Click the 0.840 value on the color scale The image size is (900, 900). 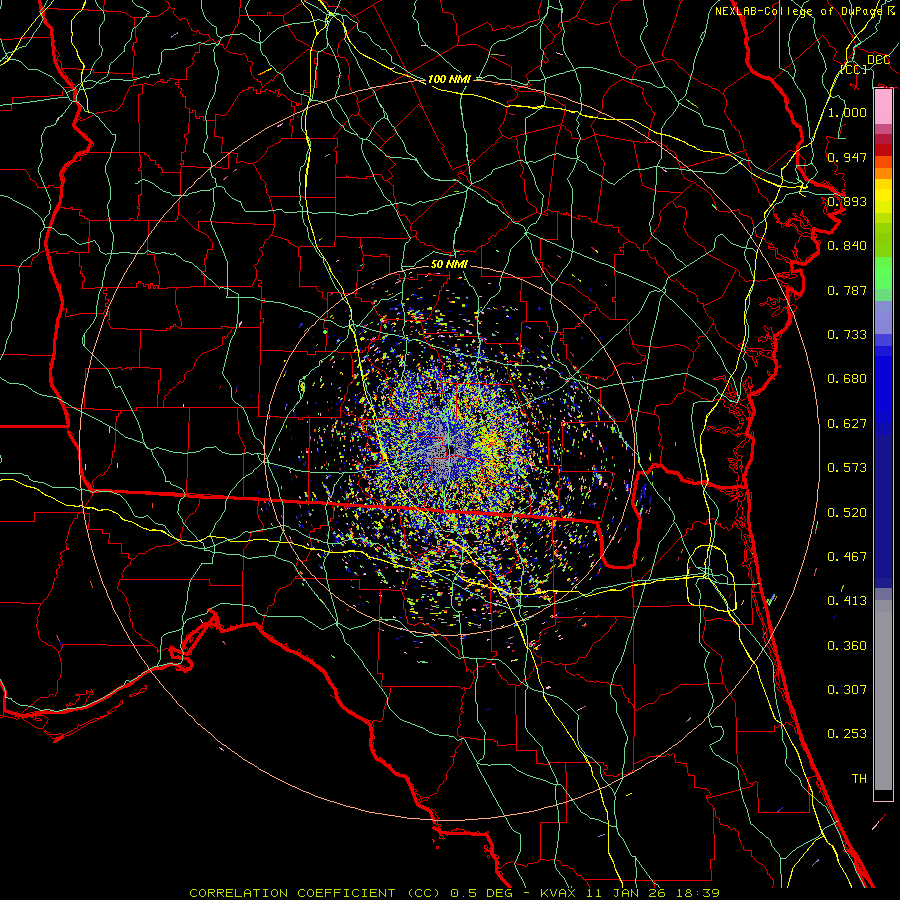coord(847,246)
